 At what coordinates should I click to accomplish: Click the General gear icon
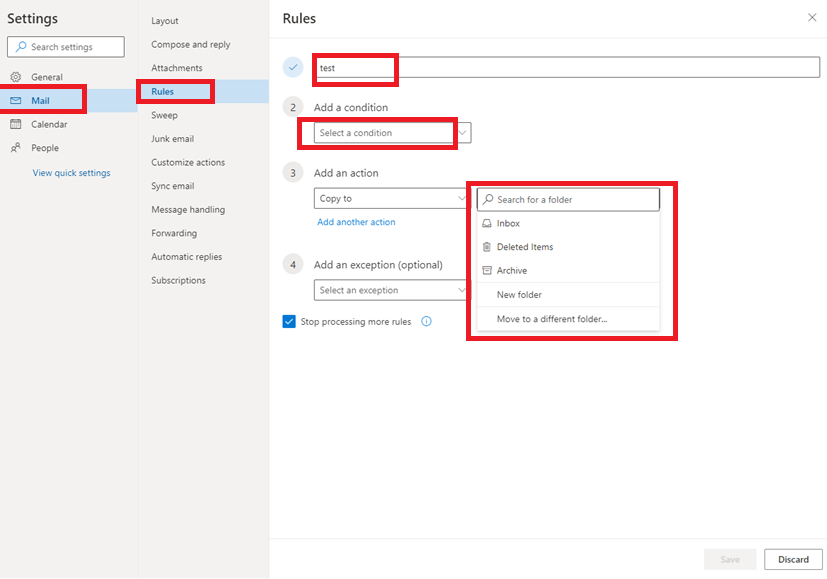tap(16, 77)
